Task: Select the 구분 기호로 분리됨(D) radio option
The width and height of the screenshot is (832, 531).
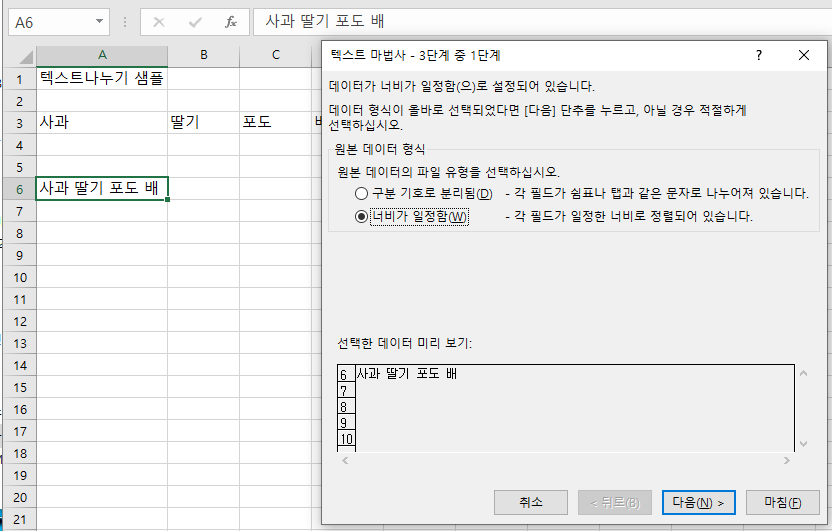Action: (x=424, y=194)
